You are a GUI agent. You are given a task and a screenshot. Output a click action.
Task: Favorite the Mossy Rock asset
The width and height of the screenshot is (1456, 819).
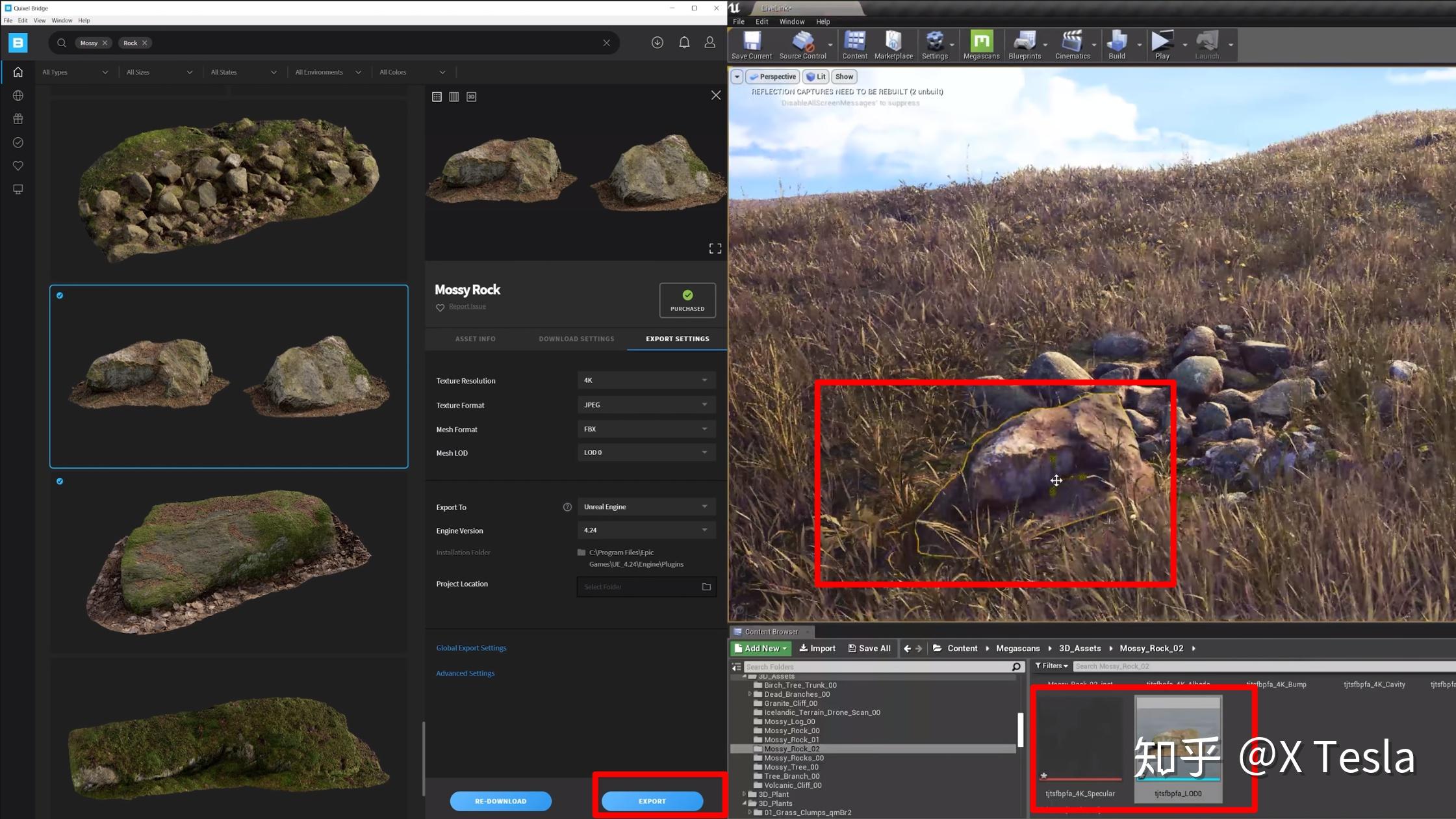(x=440, y=307)
